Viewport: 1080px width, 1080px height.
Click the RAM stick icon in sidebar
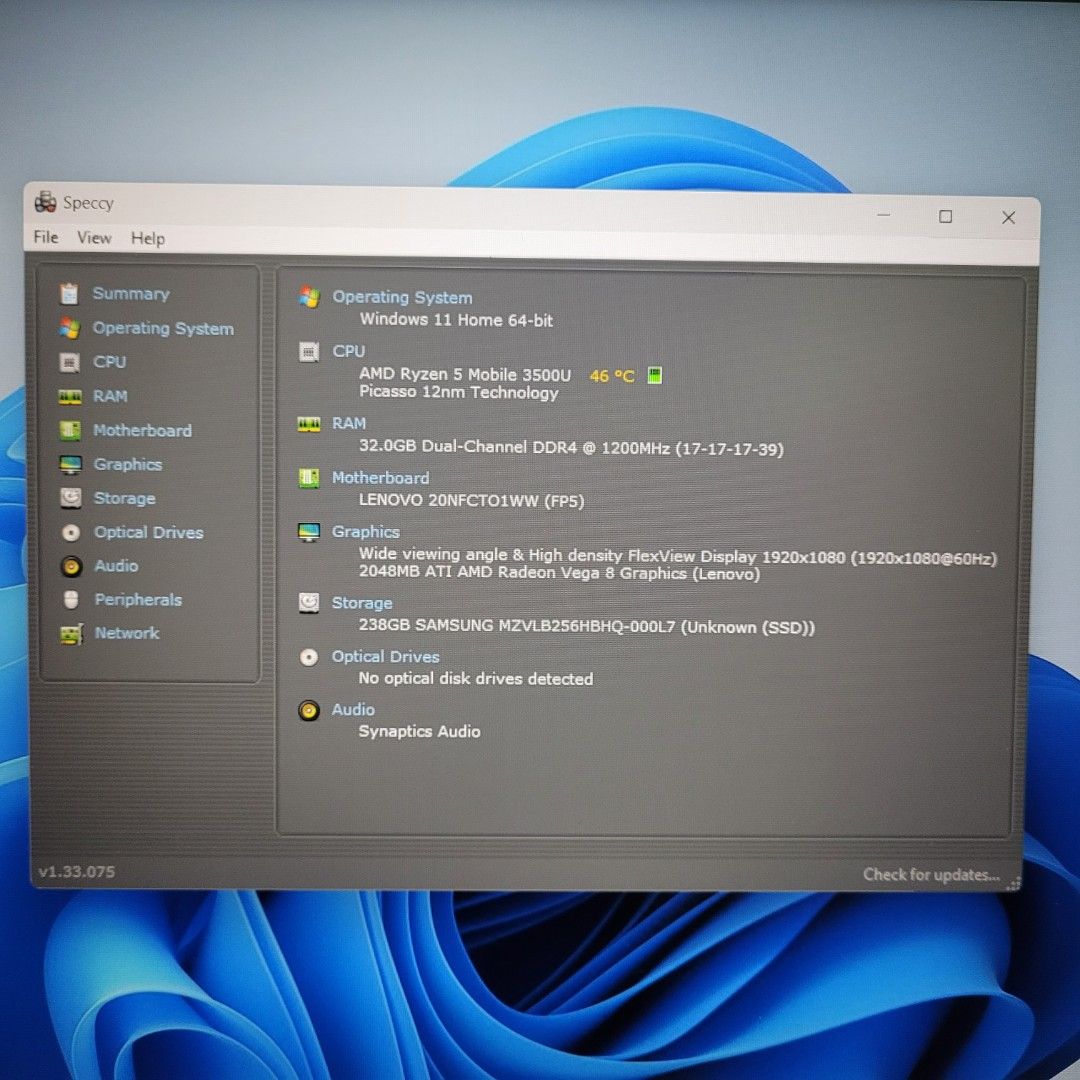pyautogui.click(x=70, y=397)
